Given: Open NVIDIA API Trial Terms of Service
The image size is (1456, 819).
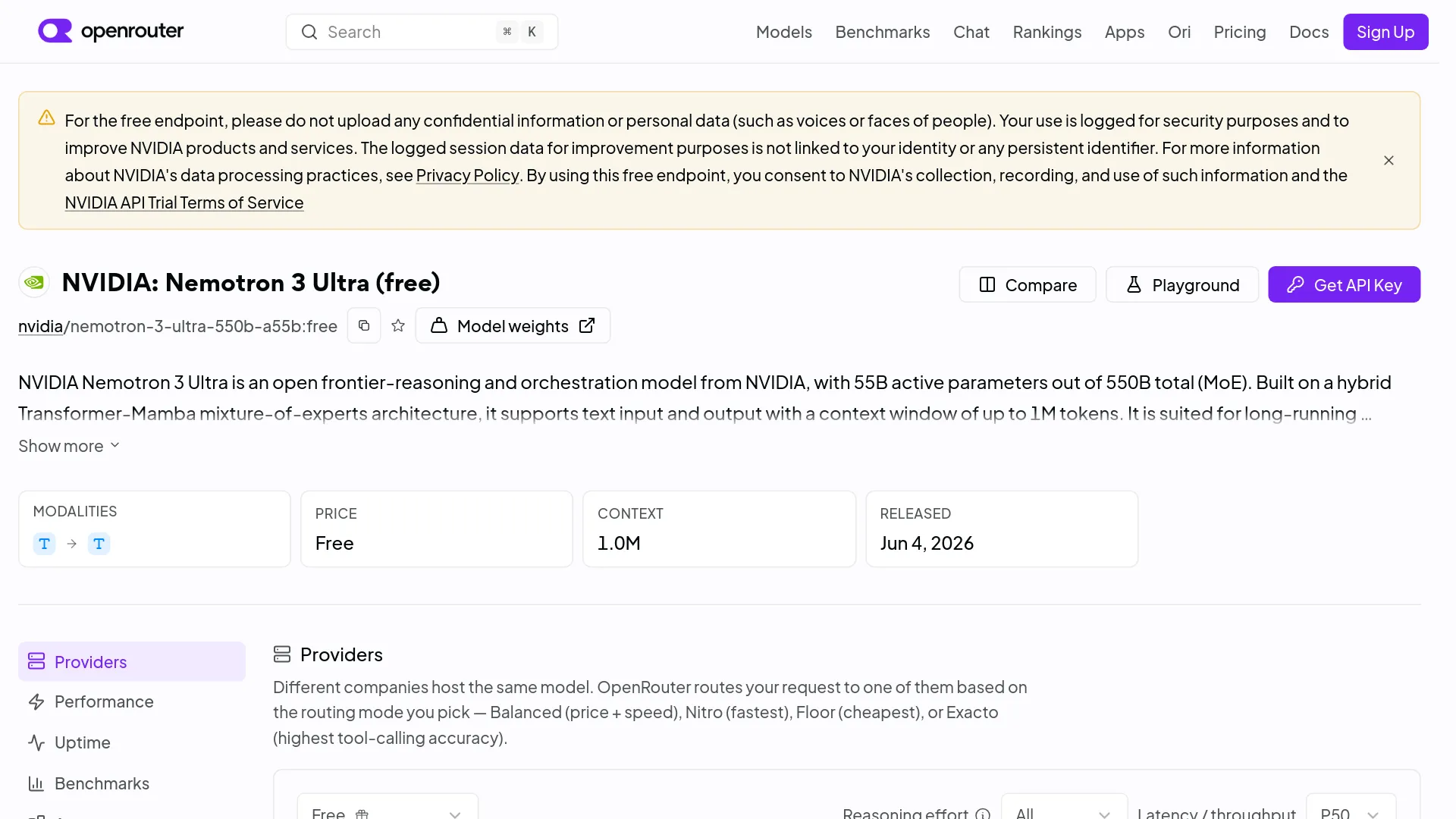Looking at the screenshot, I should pyautogui.click(x=184, y=202).
